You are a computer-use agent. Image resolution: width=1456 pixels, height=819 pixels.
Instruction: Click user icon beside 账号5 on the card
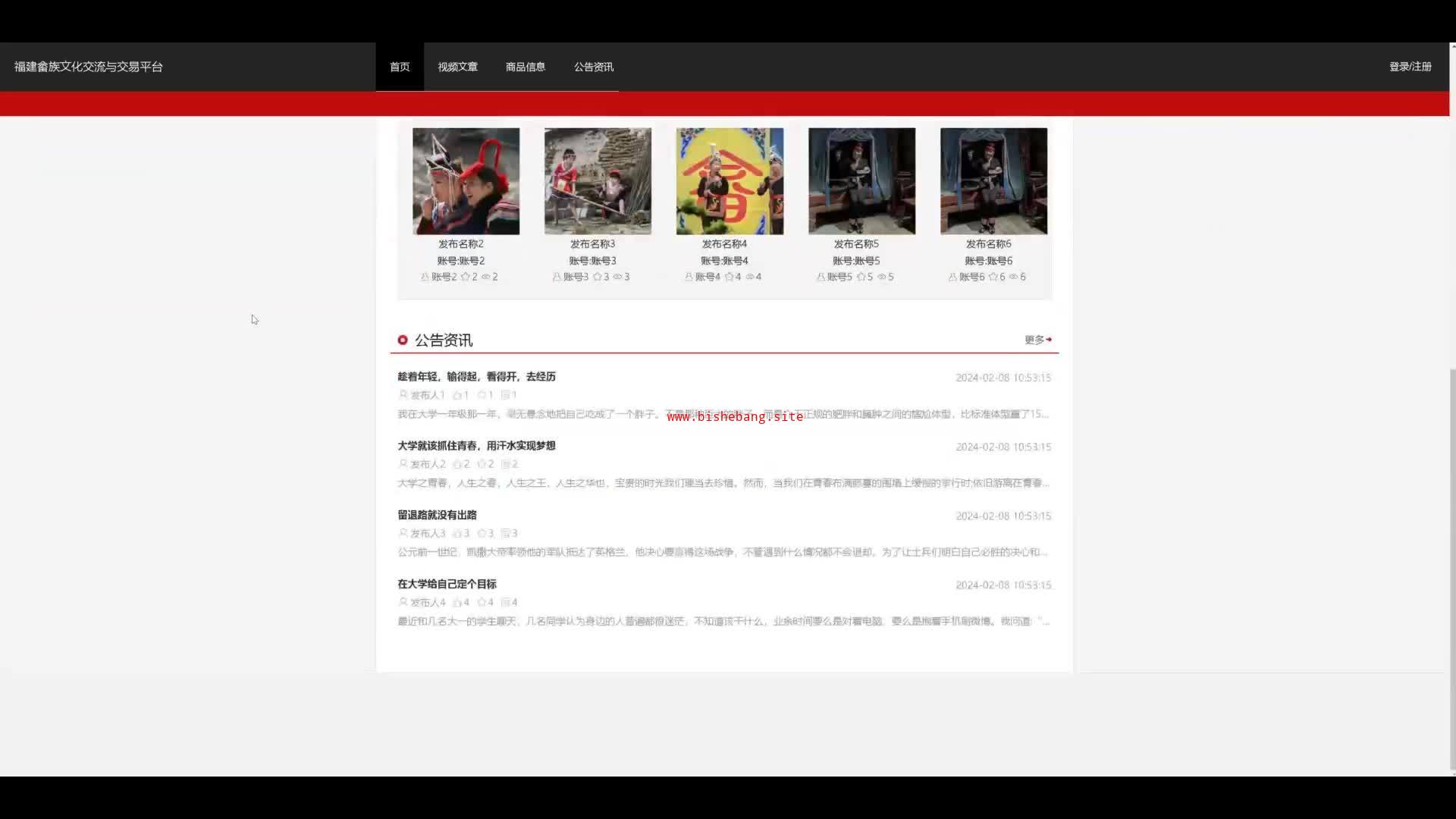pos(821,277)
